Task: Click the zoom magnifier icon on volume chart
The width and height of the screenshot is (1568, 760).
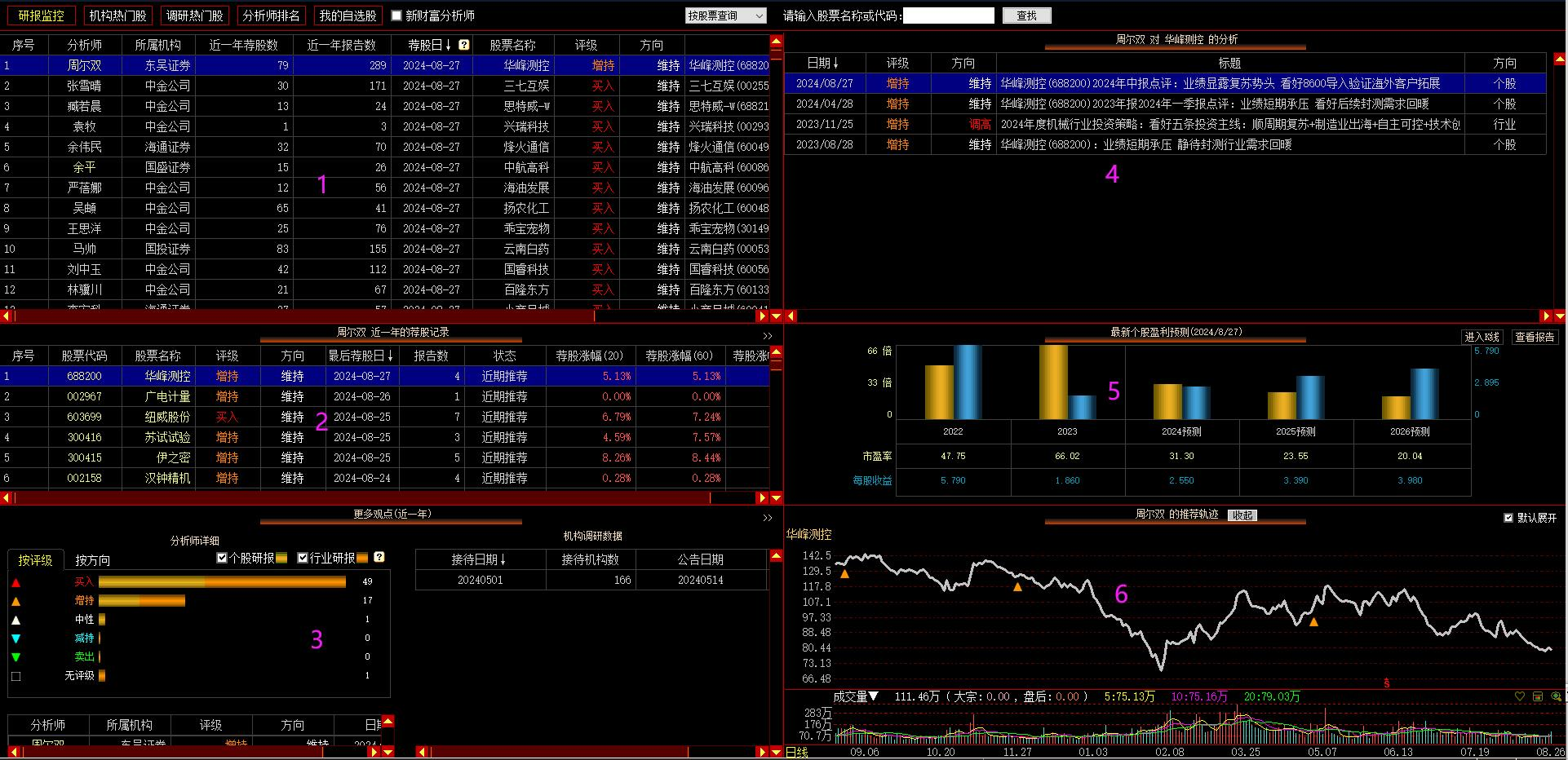Action: click(1556, 697)
